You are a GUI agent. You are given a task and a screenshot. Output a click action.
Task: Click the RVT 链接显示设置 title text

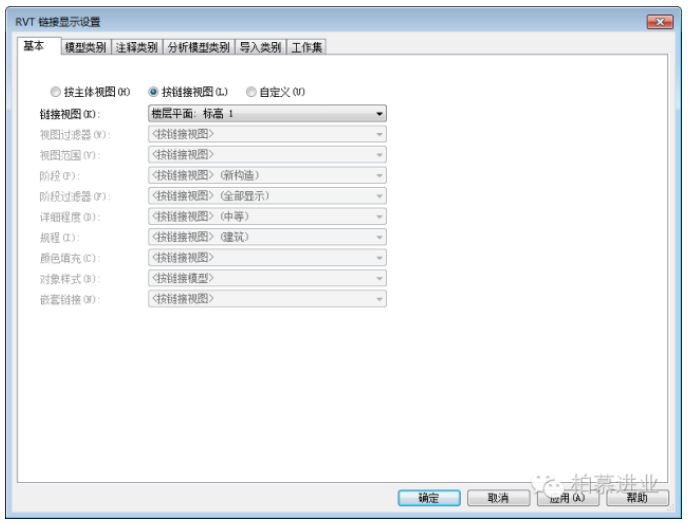58,22
